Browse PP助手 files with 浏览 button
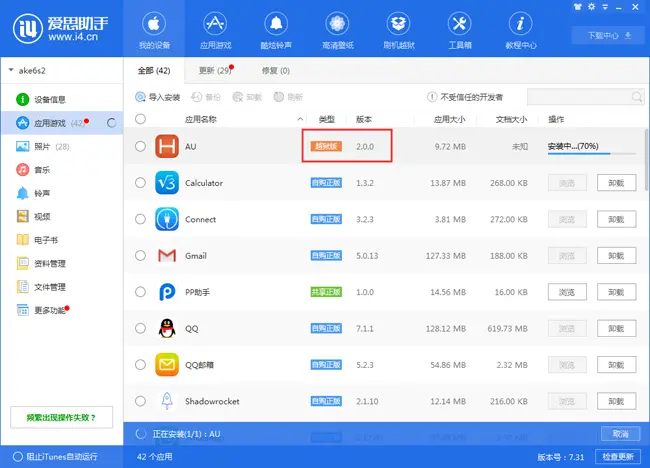The height and width of the screenshot is (468, 650). tap(567, 292)
